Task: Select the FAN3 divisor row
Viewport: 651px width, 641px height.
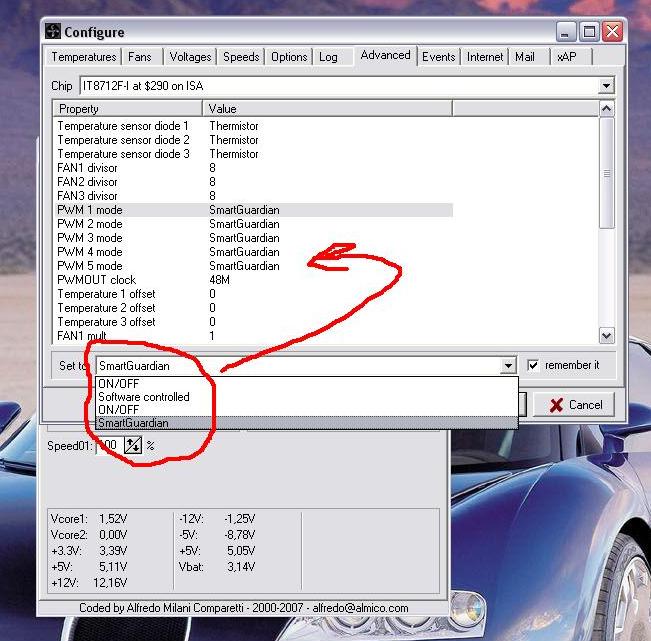Action: pos(253,196)
